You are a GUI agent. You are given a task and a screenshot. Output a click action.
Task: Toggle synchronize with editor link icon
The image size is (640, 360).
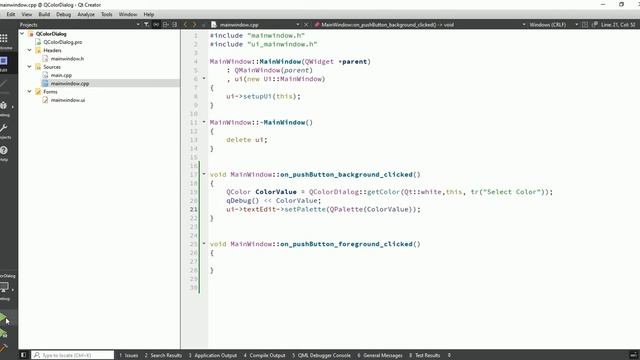[x=156, y=24]
